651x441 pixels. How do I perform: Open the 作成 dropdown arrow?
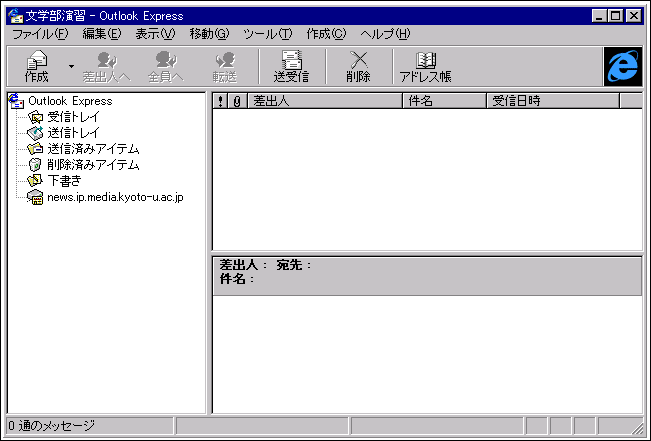pos(71,66)
